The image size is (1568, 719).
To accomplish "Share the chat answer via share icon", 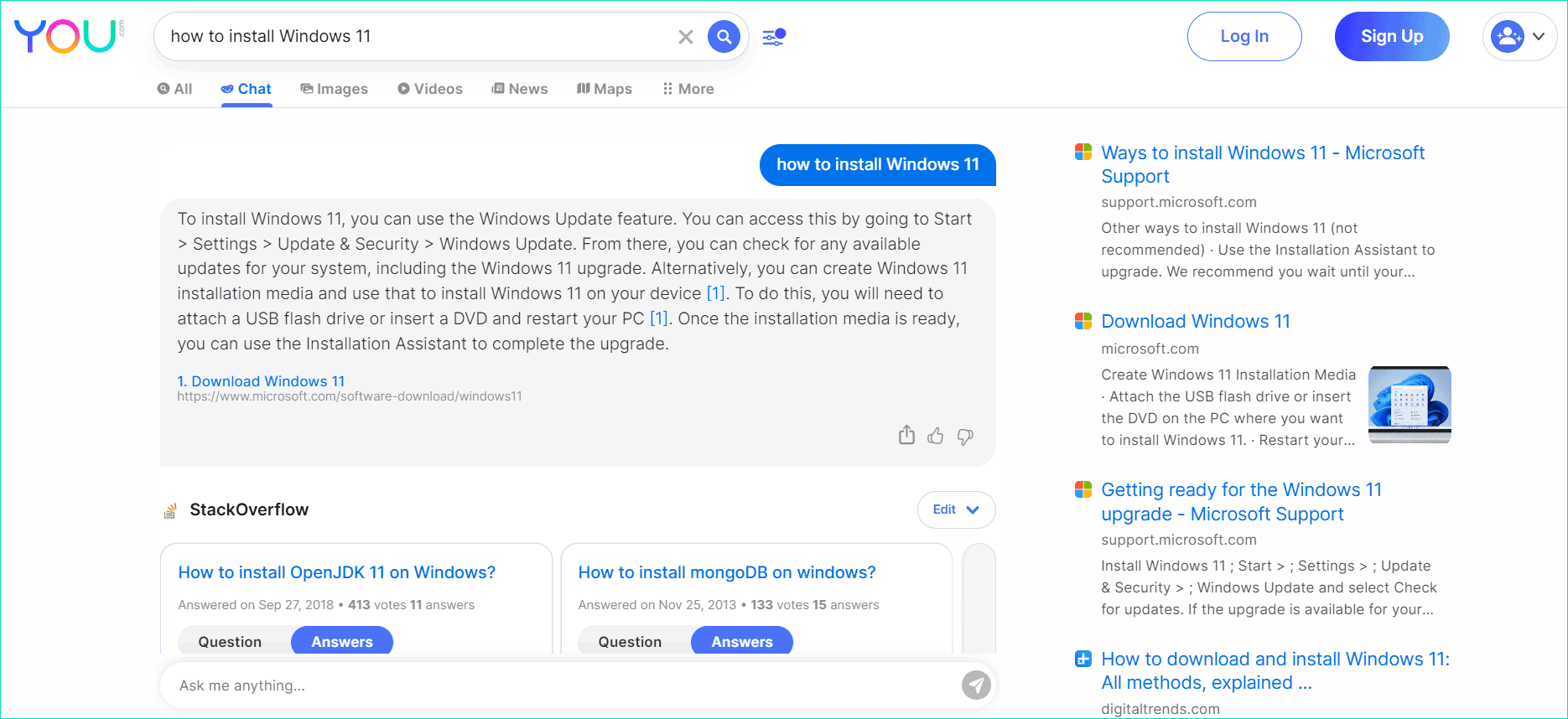I will [x=906, y=435].
